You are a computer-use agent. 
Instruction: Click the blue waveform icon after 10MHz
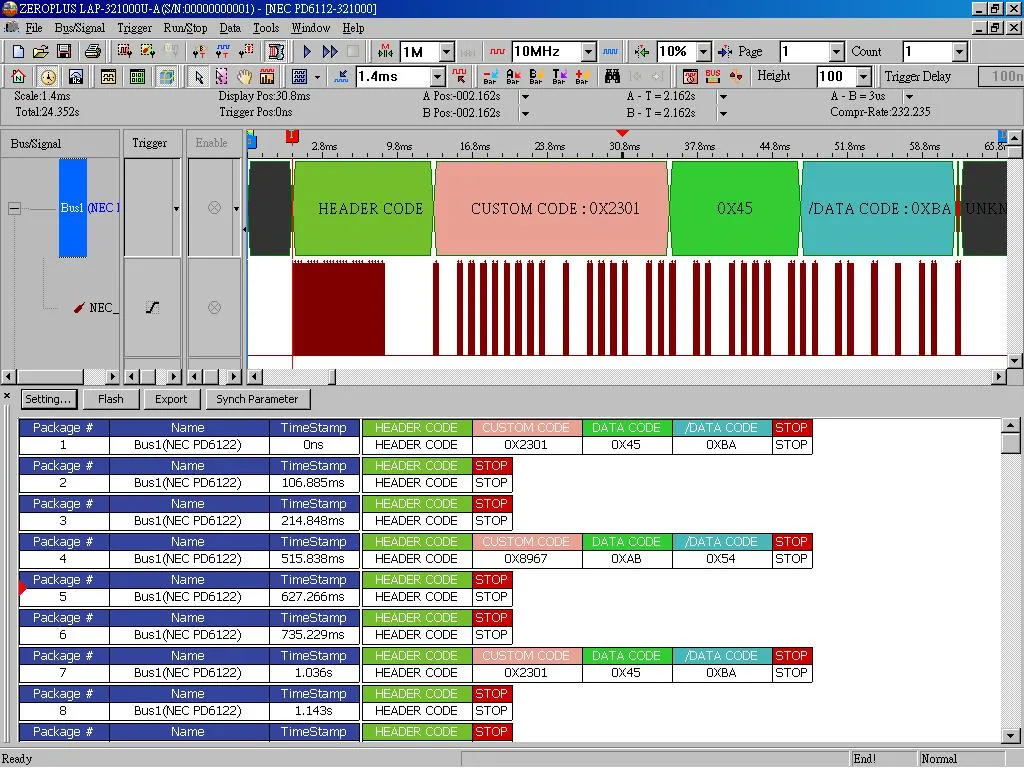(611, 52)
